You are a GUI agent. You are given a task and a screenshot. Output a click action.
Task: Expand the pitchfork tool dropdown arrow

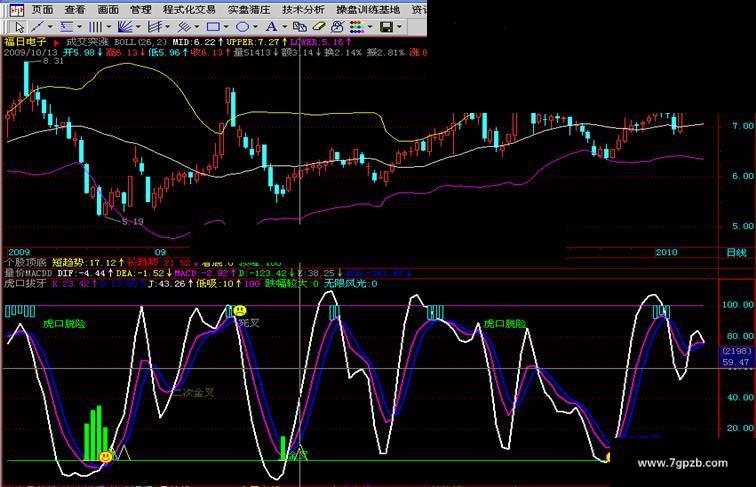tap(167, 27)
